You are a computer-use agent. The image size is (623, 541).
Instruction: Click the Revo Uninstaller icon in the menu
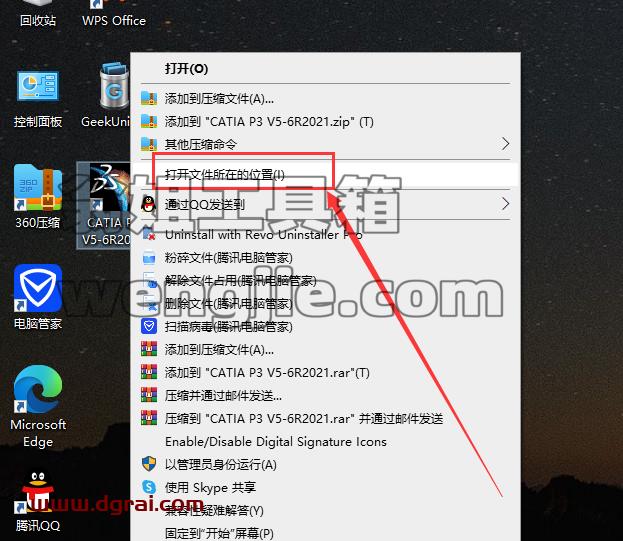[149, 234]
